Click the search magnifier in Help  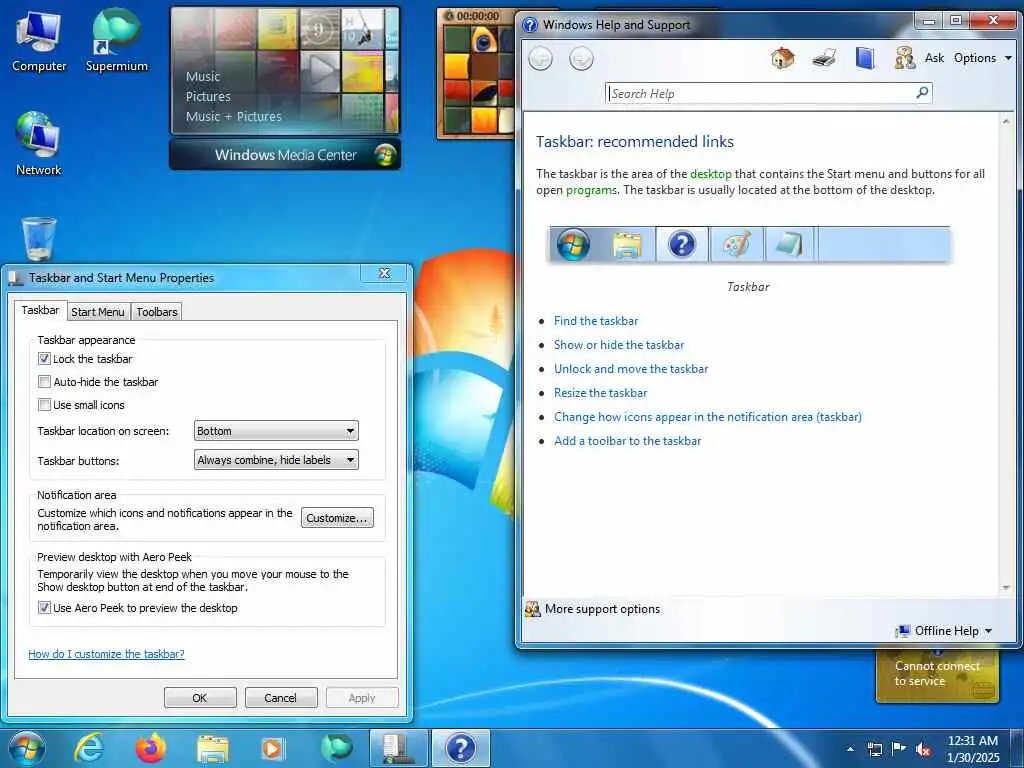pos(922,93)
